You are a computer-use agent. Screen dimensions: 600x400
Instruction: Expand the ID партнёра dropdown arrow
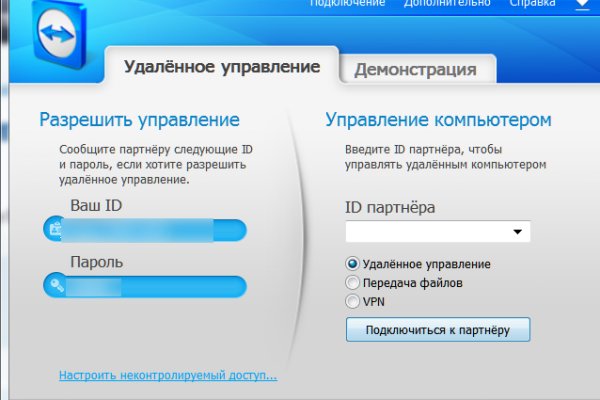click(518, 232)
